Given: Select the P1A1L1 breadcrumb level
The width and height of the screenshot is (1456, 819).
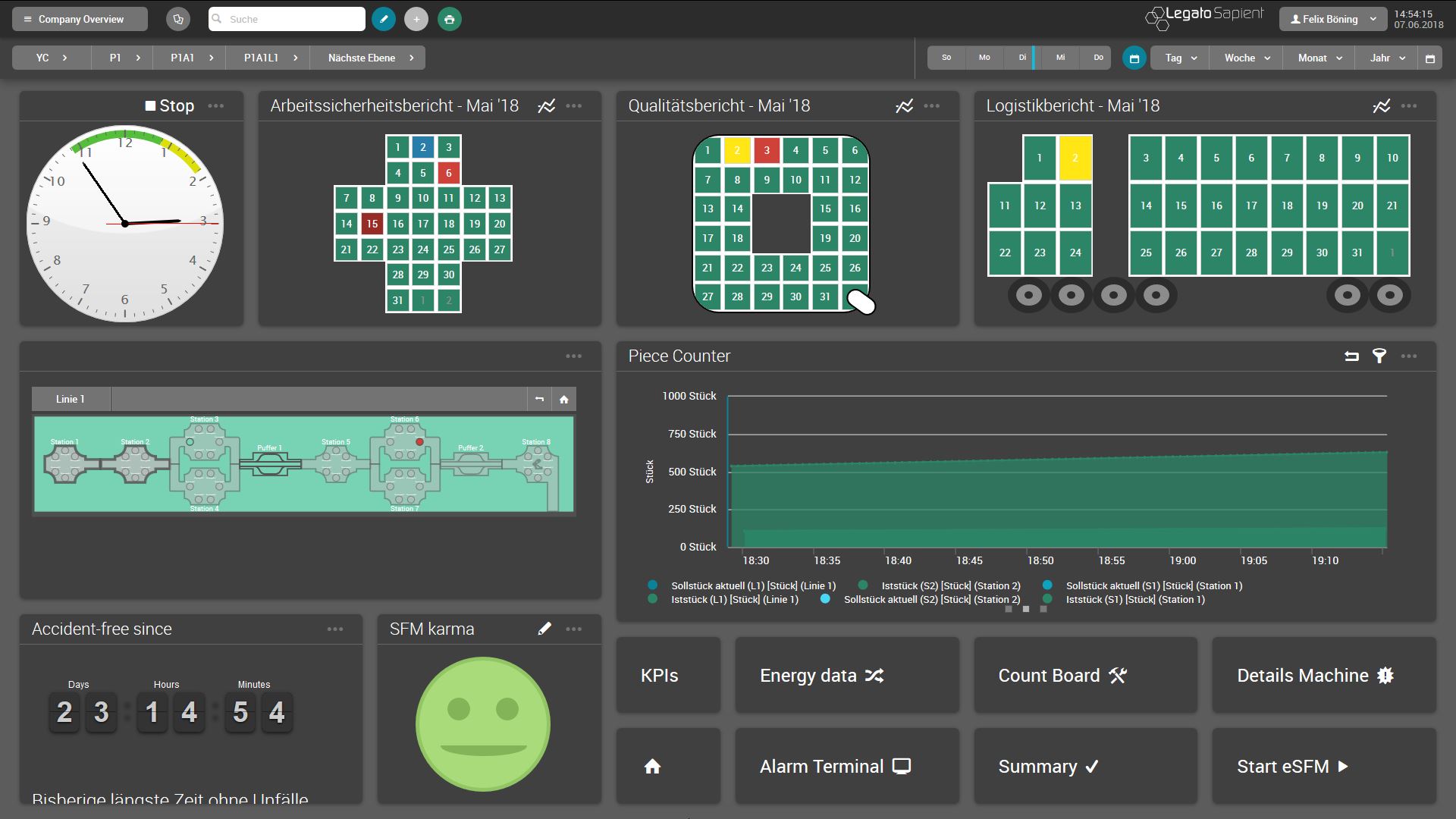Looking at the screenshot, I should pyautogui.click(x=268, y=58).
